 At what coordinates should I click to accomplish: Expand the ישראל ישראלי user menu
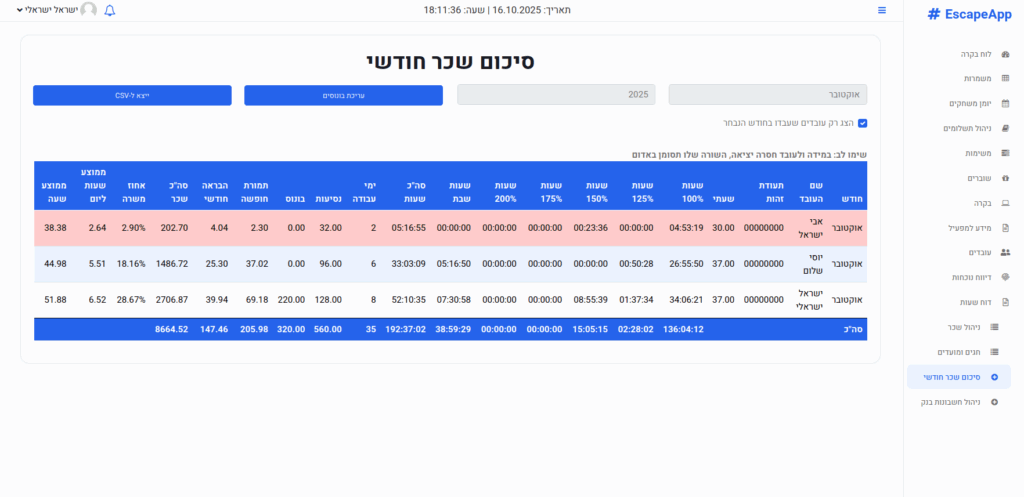[x=47, y=10]
